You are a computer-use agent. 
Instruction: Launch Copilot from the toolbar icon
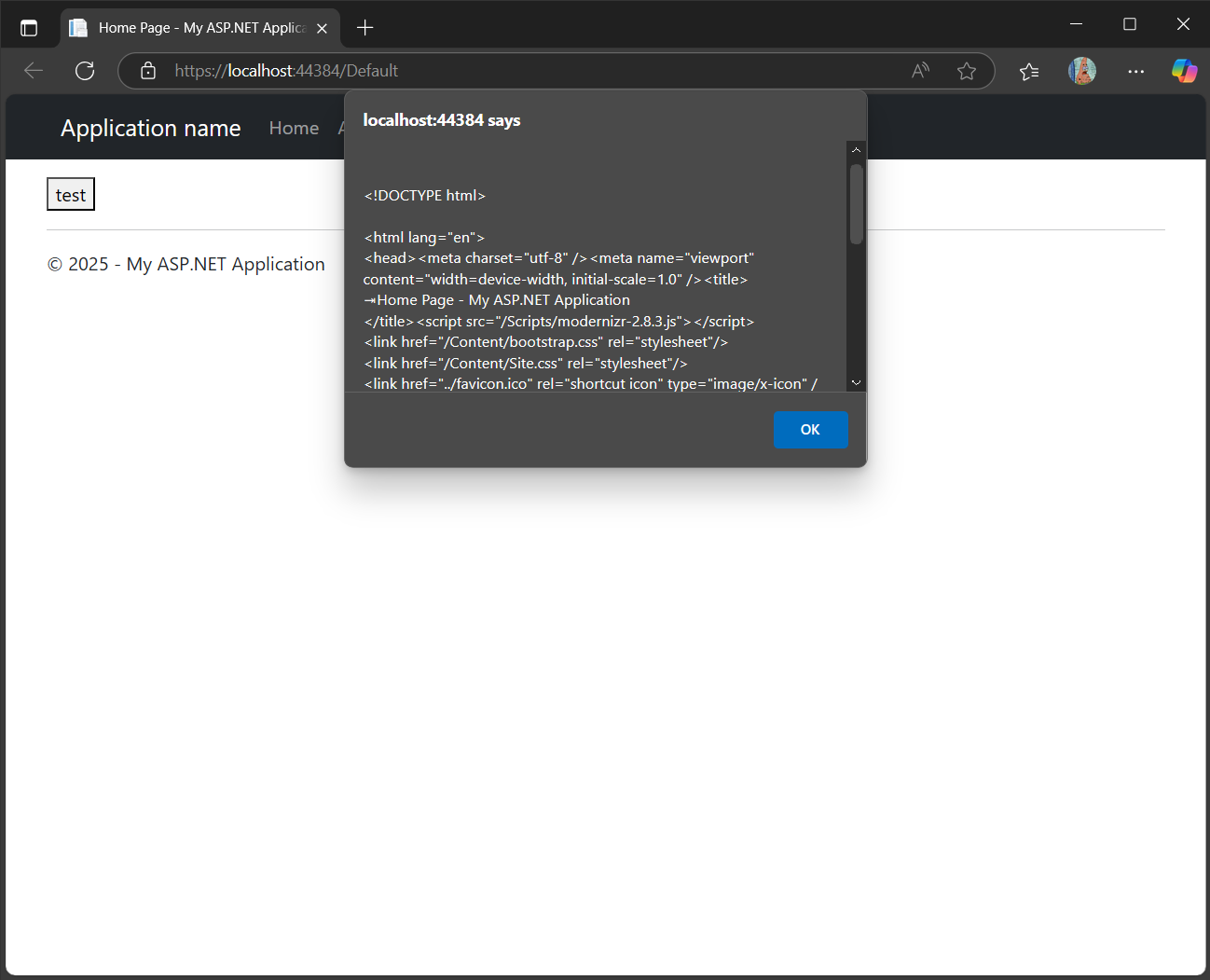tap(1184, 71)
